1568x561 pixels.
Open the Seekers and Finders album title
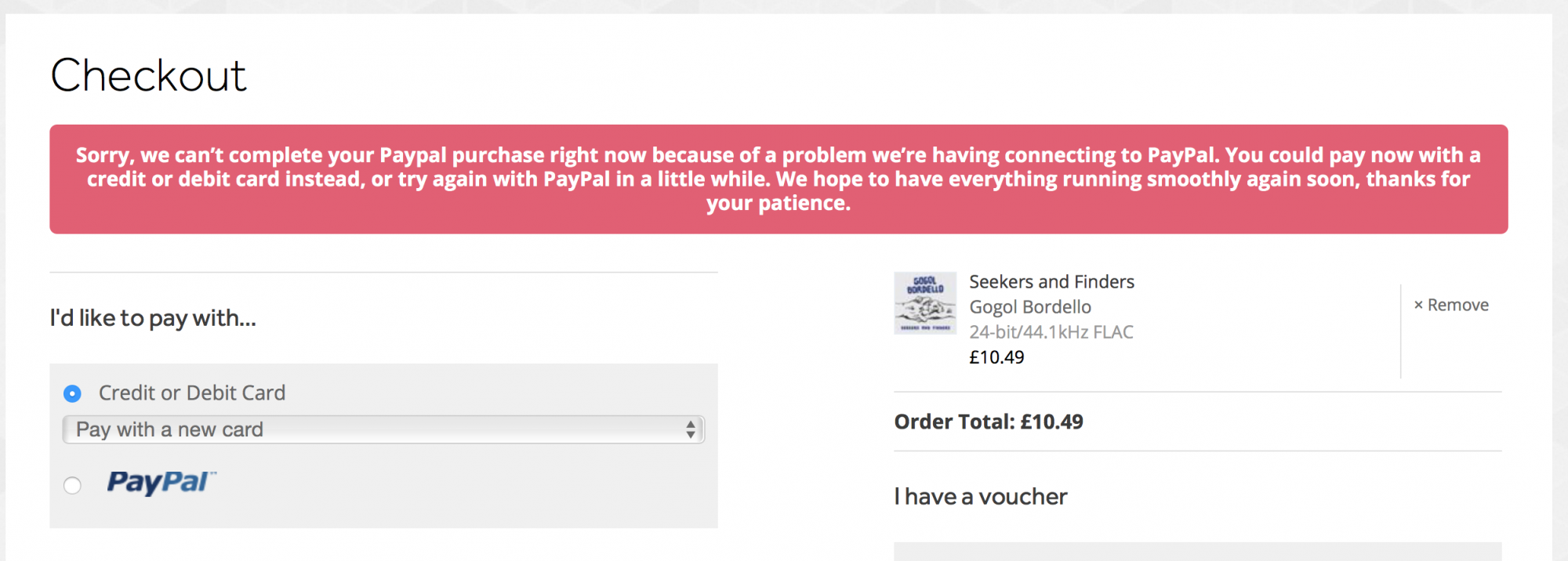(x=1051, y=281)
